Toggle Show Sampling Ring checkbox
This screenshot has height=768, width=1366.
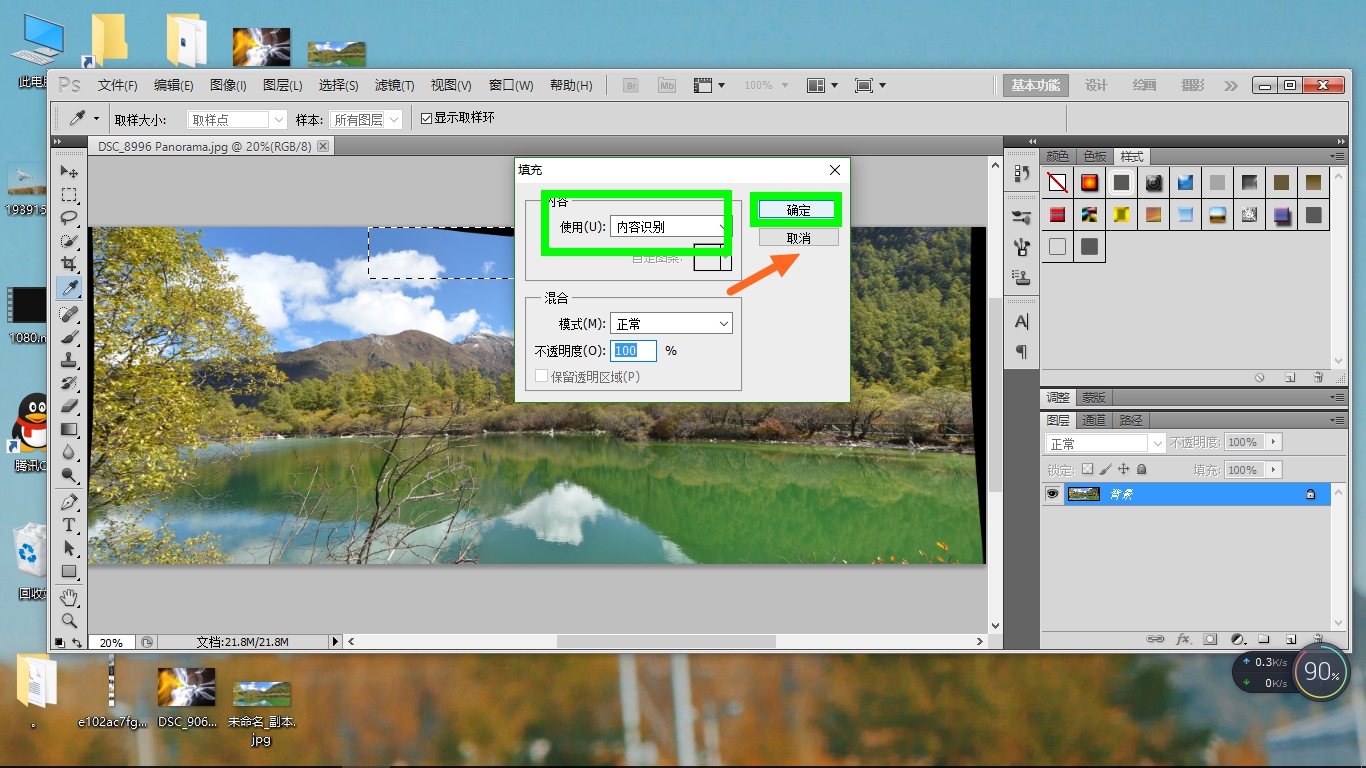tap(427, 118)
